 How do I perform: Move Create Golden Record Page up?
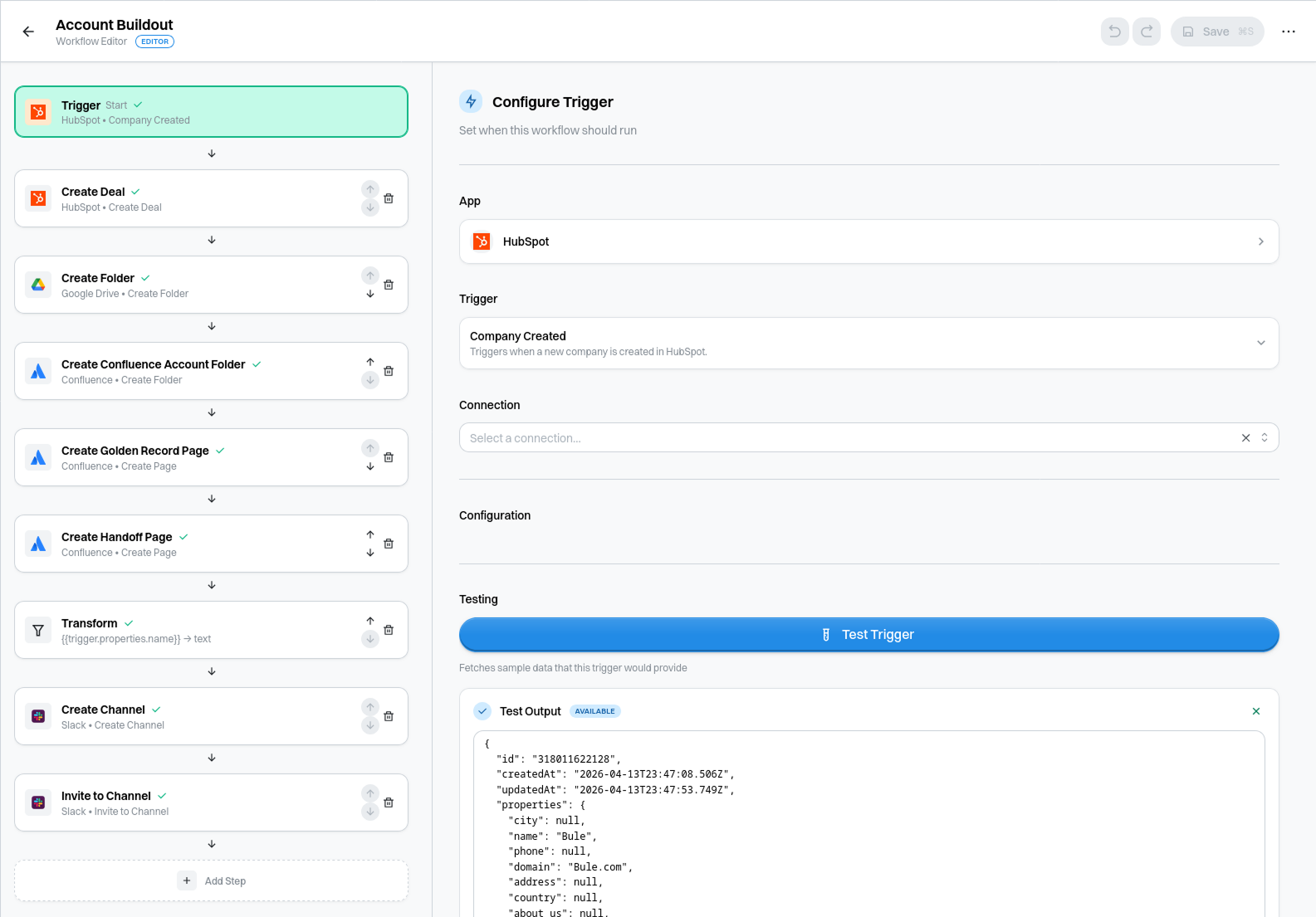tap(370, 448)
